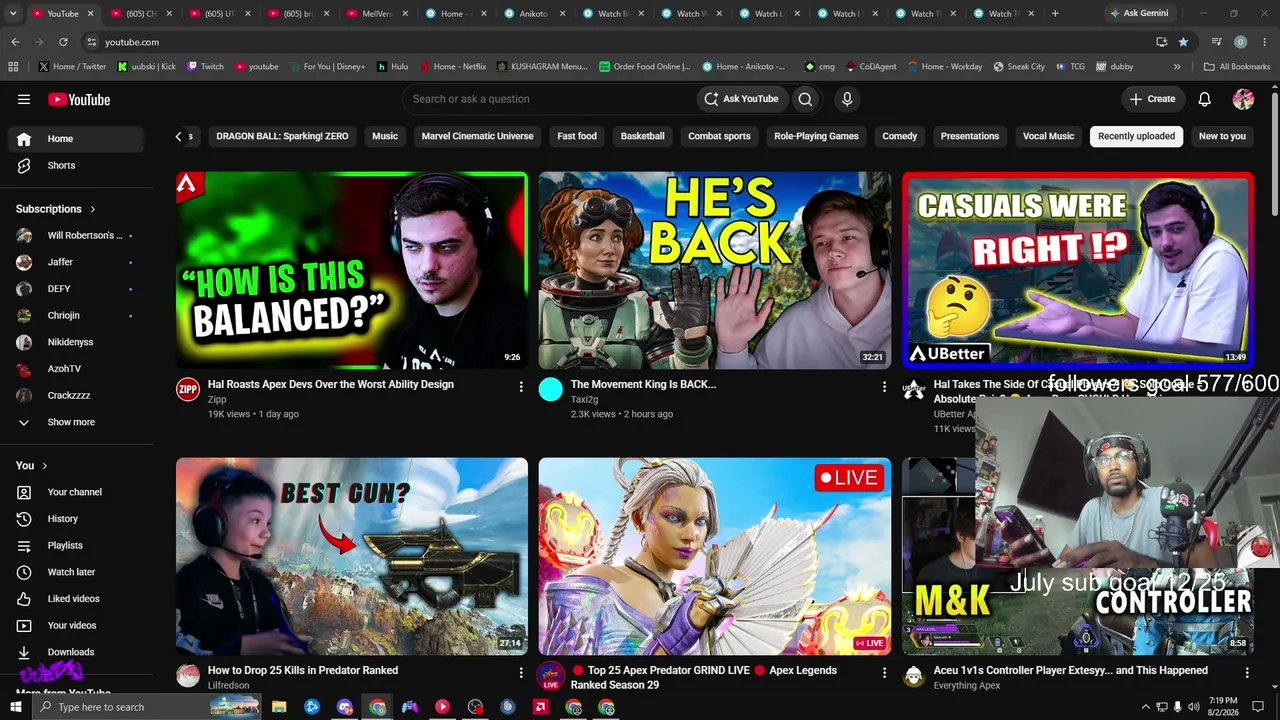This screenshot has height=720, width=1280.
Task: Click the YouTube logo
Action: (x=79, y=99)
